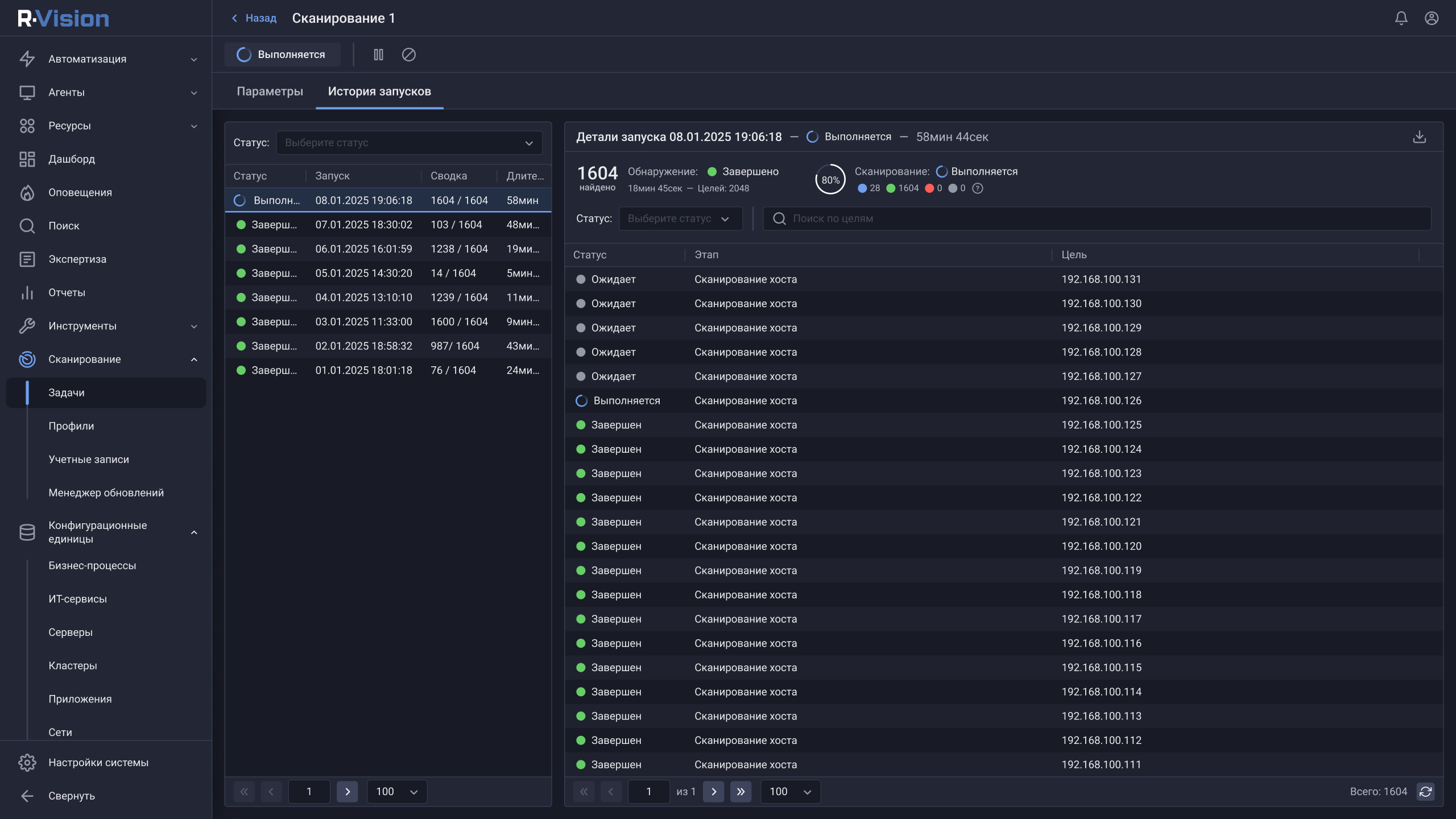Open the user profile icon
This screenshot has width=1456, height=819.
(1431, 18)
